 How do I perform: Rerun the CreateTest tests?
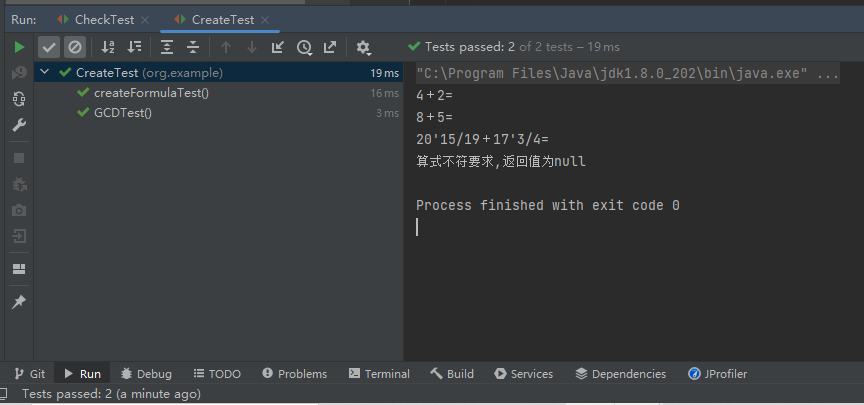click(19, 47)
